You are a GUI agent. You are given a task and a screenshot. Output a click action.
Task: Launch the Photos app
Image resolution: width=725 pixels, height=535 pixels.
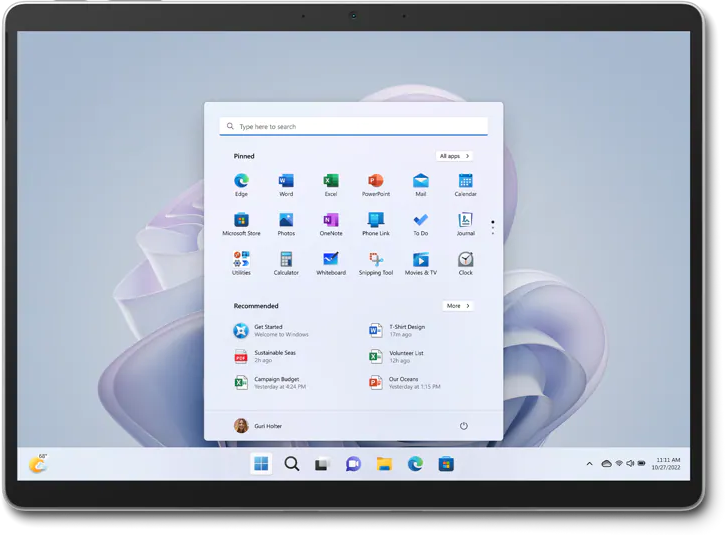(x=286, y=224)
